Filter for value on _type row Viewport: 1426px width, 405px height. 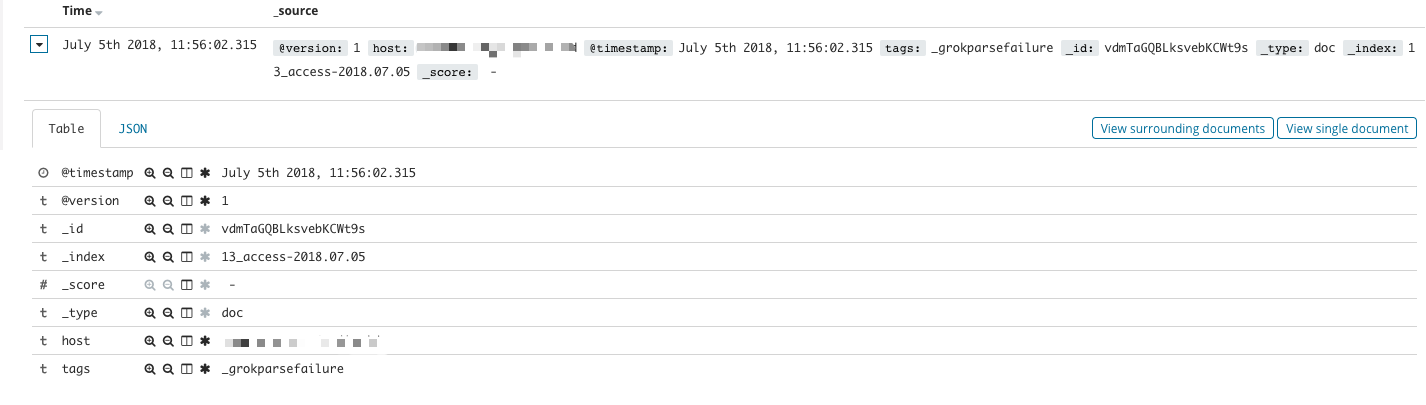[150, 313]
